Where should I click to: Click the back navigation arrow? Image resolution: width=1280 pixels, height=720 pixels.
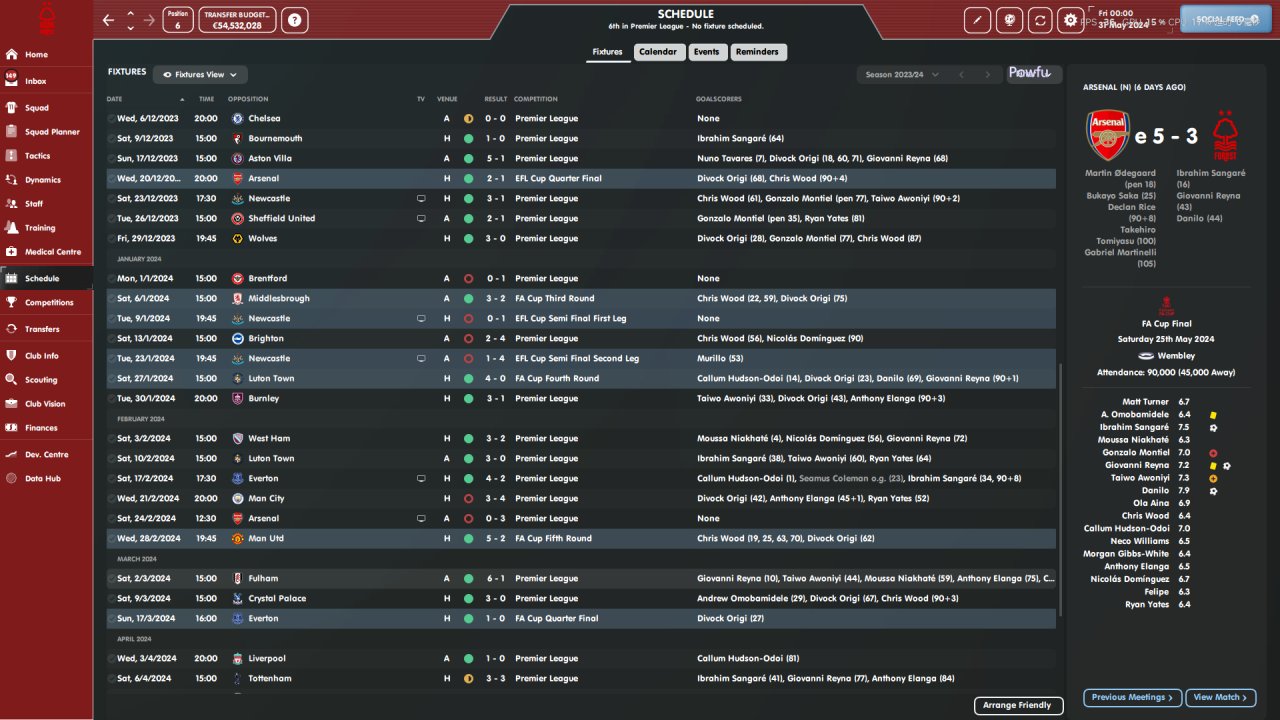(108, 19)
